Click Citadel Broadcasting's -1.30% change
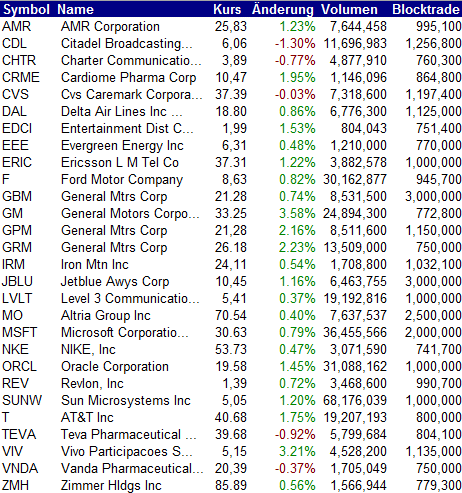Screen dimensions: 462x493 tap(295, 43)
